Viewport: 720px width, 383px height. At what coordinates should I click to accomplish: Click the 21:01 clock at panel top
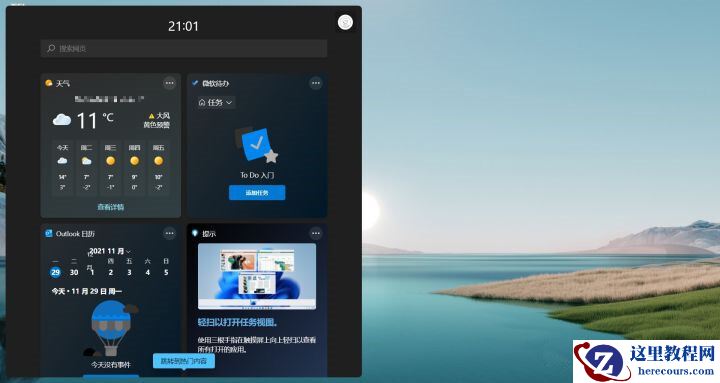coord(183,26)
